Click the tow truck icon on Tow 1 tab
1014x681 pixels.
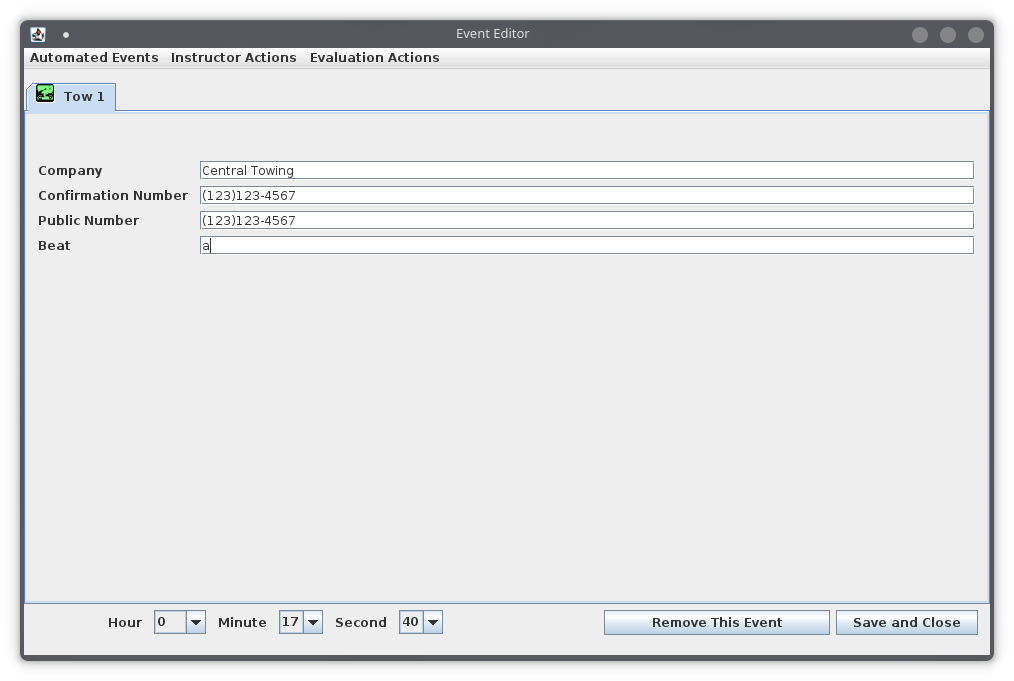click(45, 94)
